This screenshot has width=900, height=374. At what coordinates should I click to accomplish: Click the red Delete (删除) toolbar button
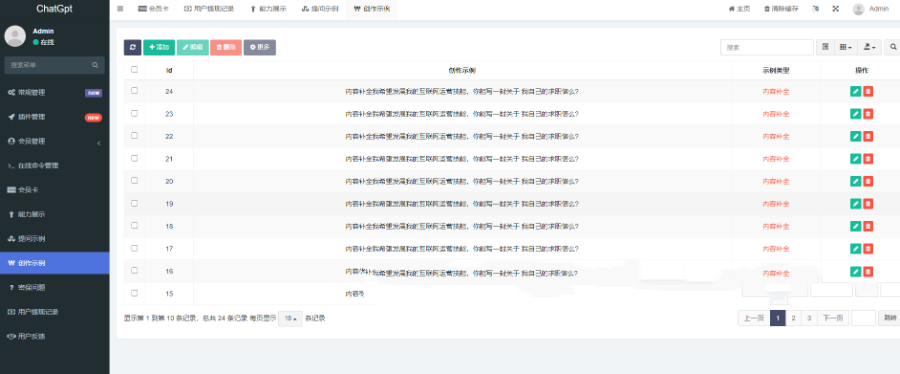(x=226, y=48)
